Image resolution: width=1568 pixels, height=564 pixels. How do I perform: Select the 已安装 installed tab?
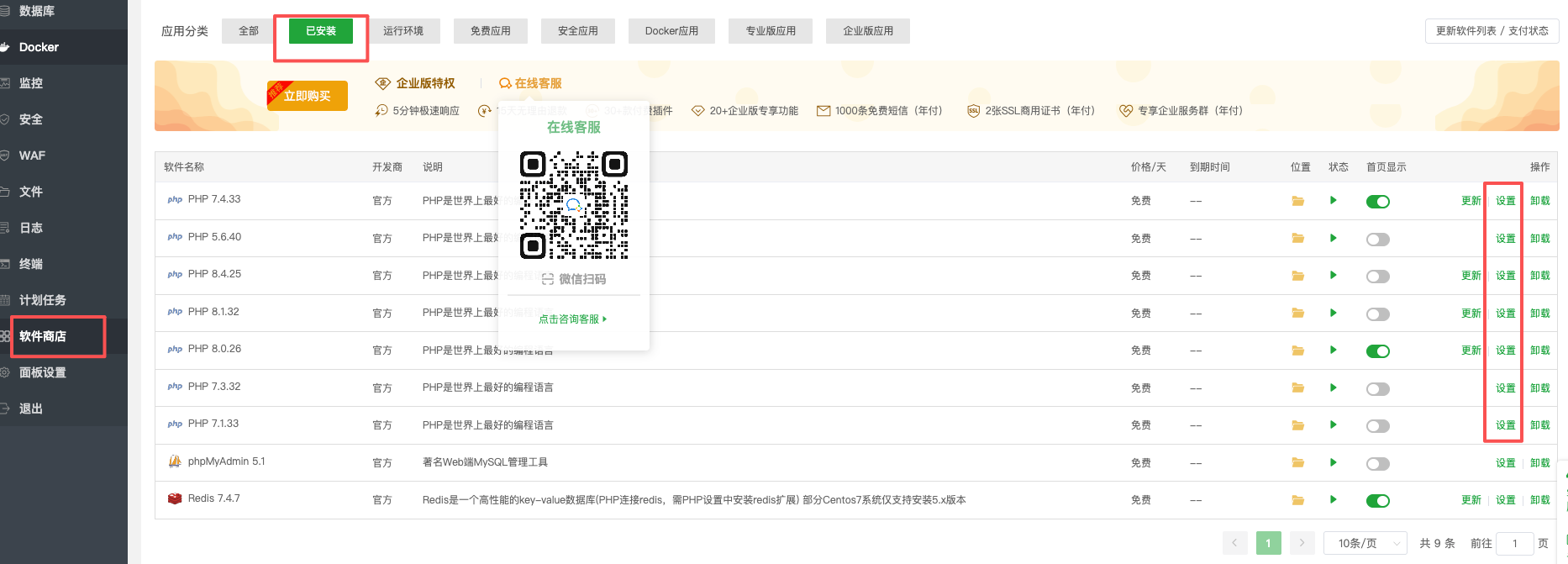[x=321, y=31]
